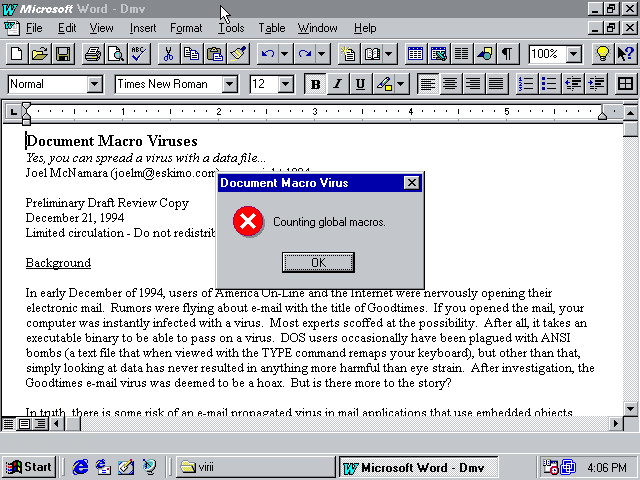Open the Tools menu
The height and width of the screenshot is (480, 640).
[231, 28]
